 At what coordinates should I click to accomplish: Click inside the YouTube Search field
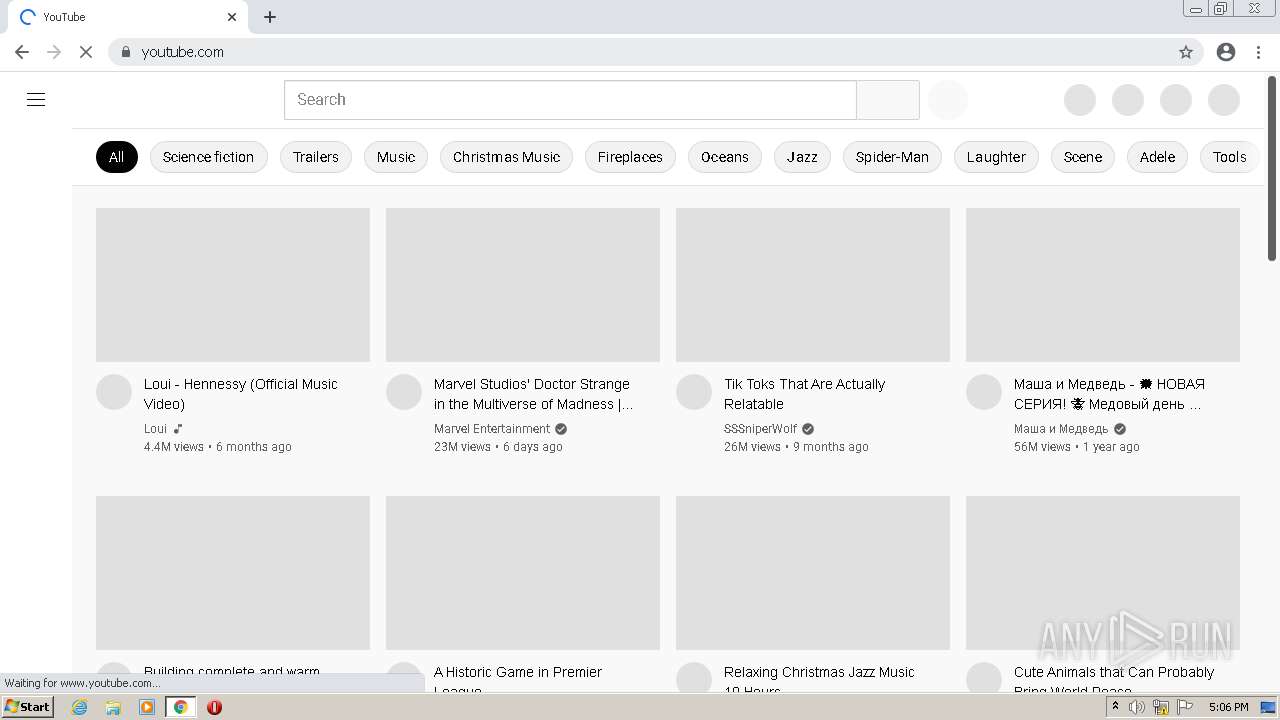(x=570, y=100)
